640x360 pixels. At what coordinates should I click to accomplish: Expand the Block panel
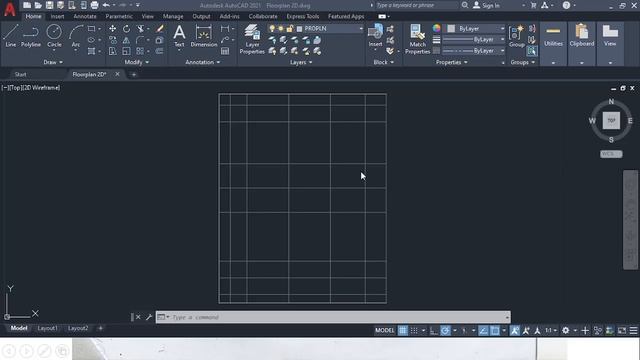click(384, 62)
